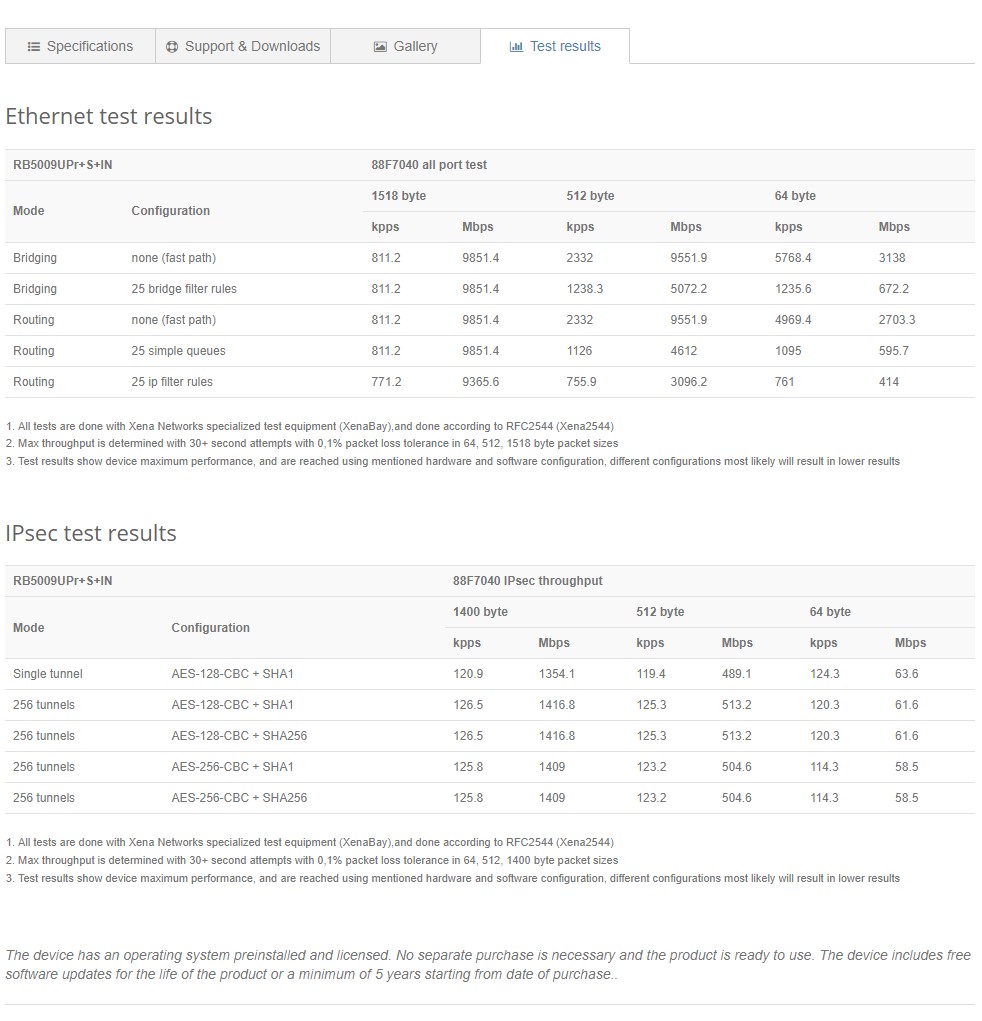Click the lifebuoy icon beside Support & Downloads
This screenshot has width=982, height=1021.
tap(172, 47)
